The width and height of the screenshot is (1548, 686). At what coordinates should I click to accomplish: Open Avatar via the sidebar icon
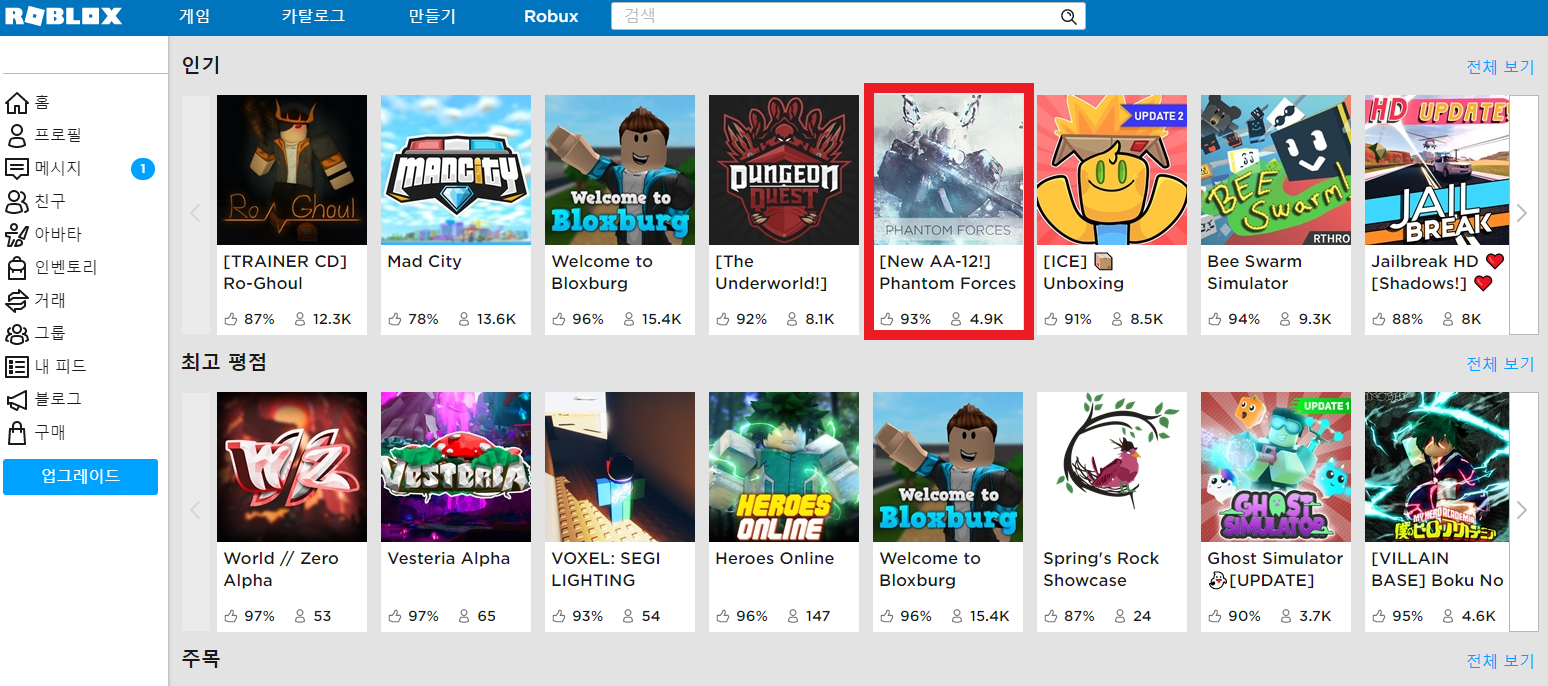pos(16,234)
